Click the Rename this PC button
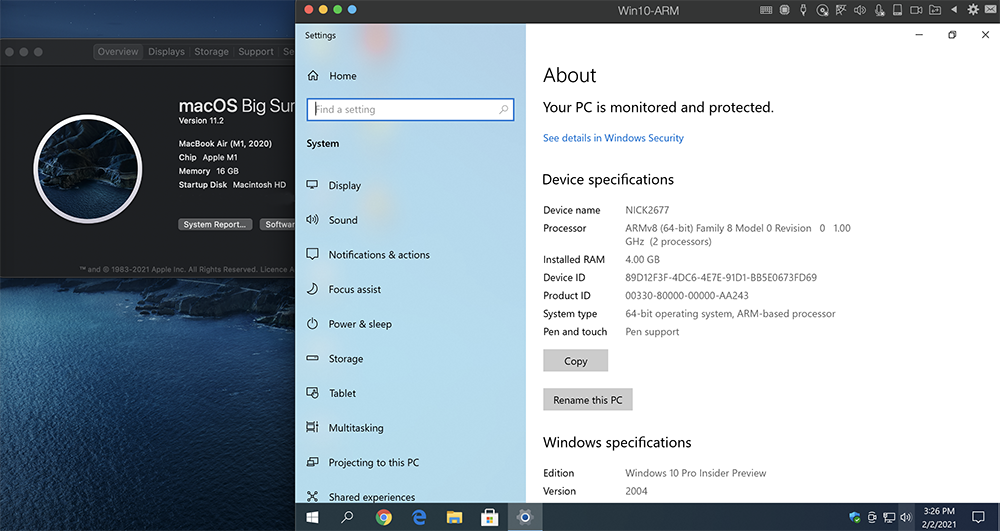The image size is (1000, 531). (x=587, y=400)
